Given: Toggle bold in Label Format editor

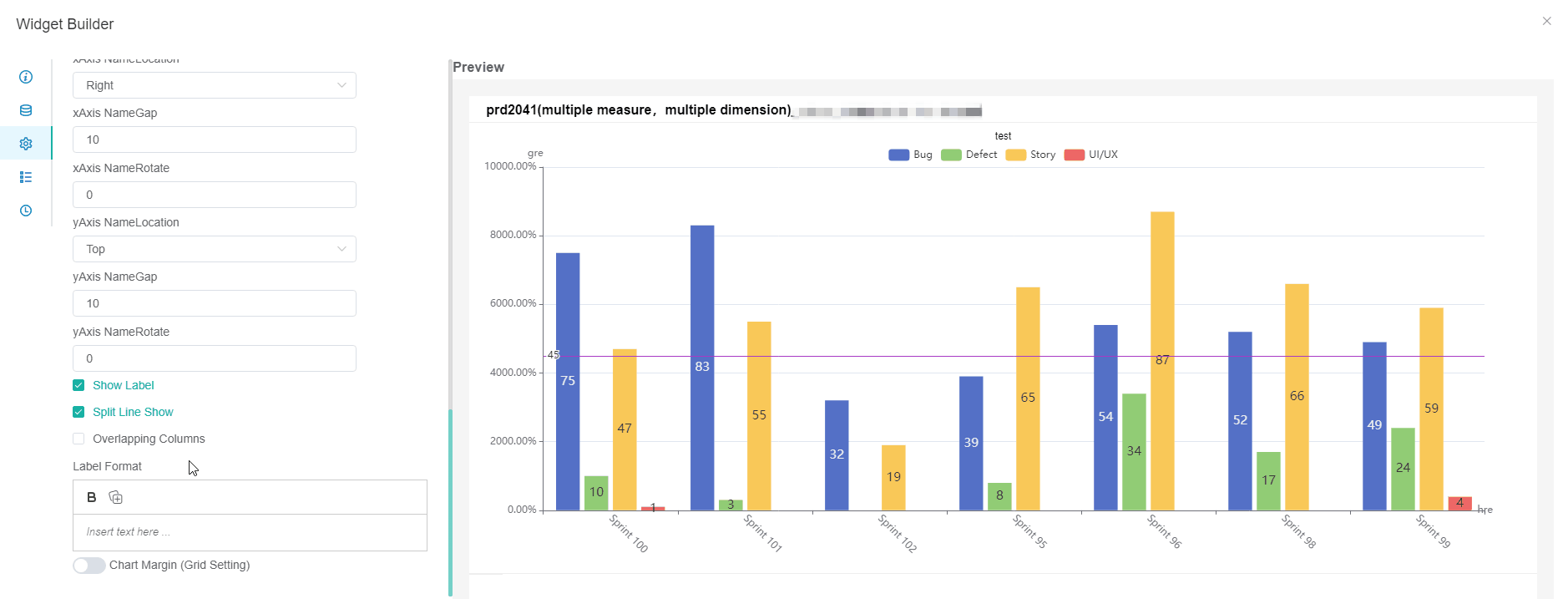Looking at the screenshot, I should (92, 497).
